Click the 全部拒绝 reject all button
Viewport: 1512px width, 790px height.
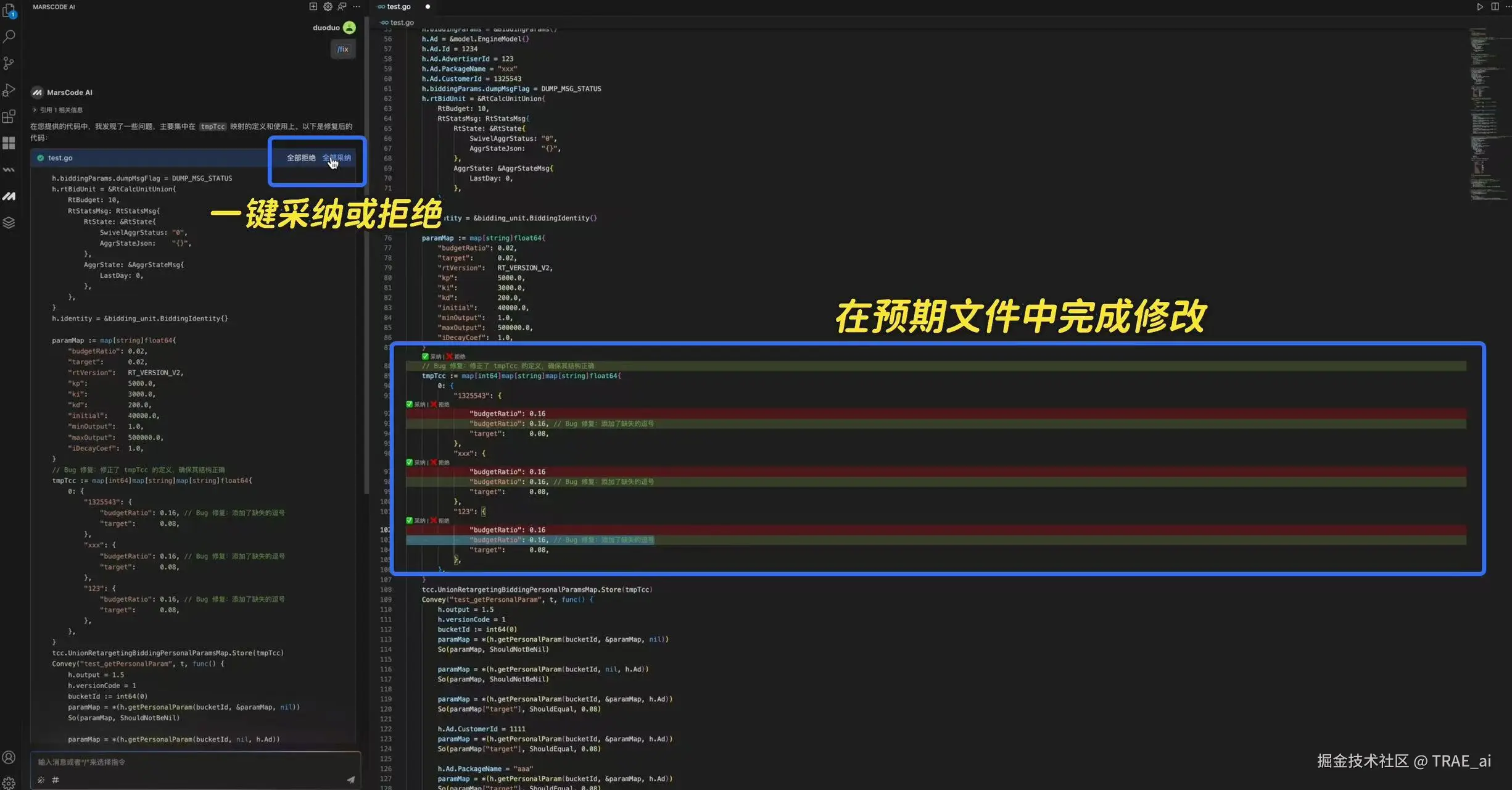click(301, 157)
